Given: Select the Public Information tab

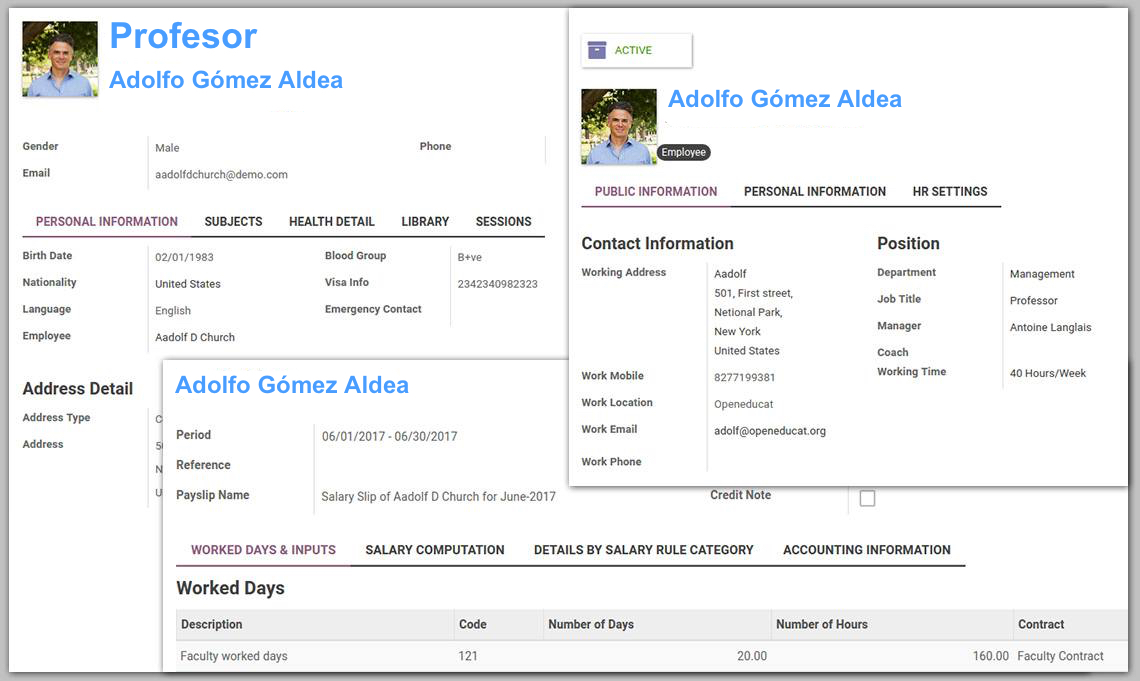Looking at the screenshot, I should point(655,192).
